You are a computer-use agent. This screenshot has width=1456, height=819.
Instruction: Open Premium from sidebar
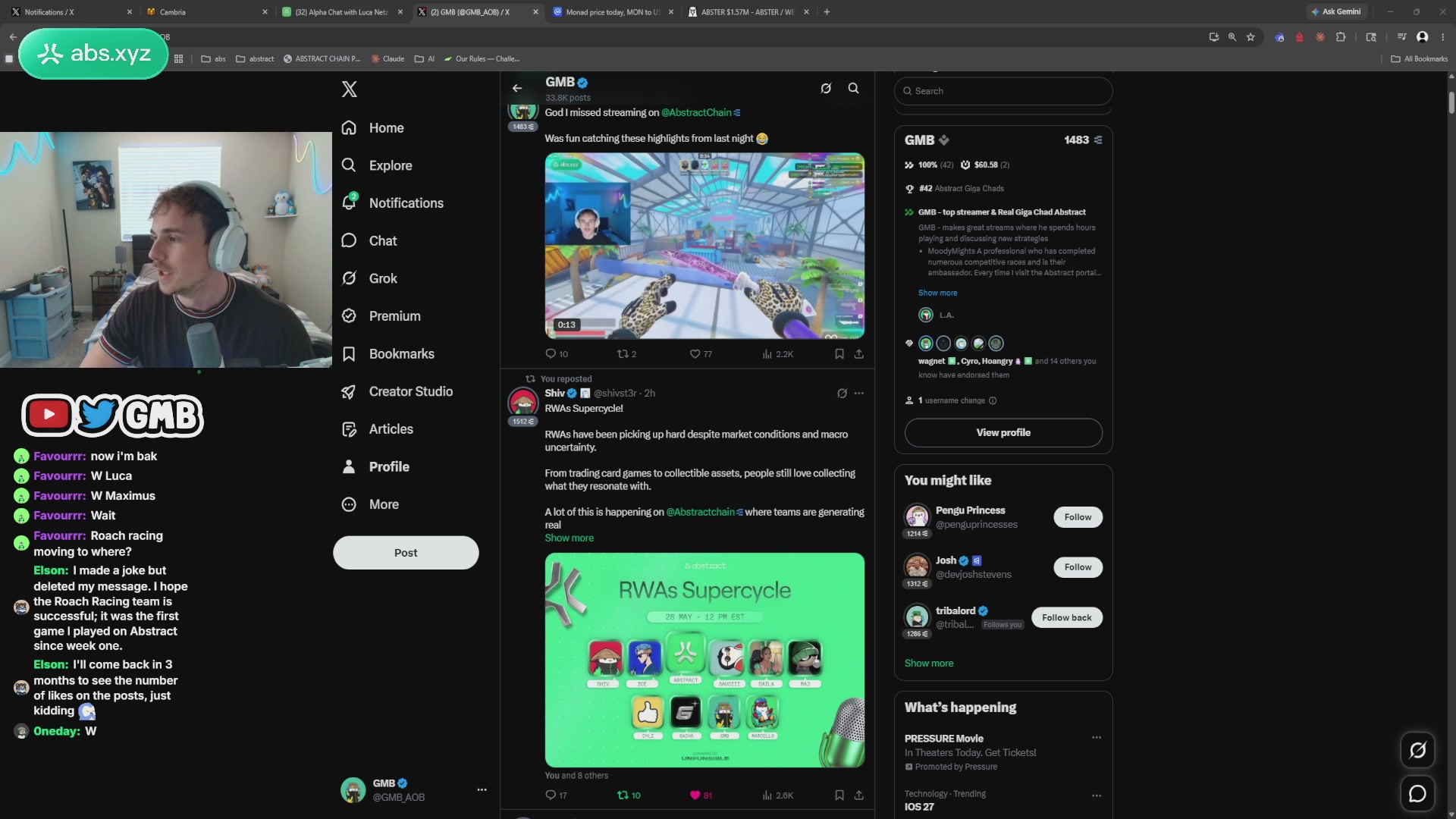tap(381, 316)
